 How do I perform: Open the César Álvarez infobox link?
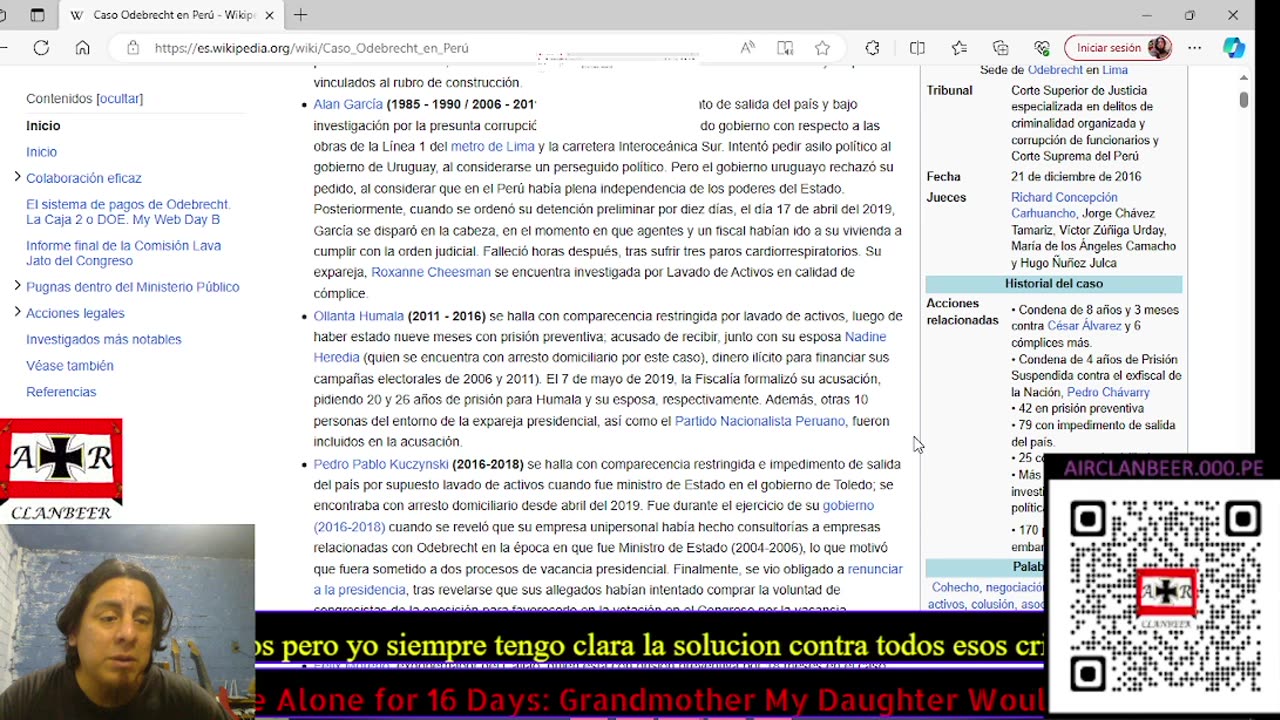point(1085,326)
